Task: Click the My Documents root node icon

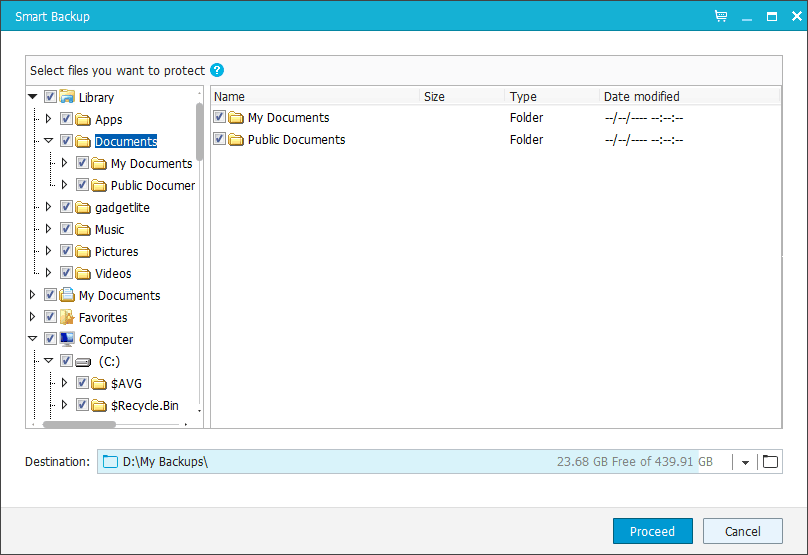Action: point(66,295)
